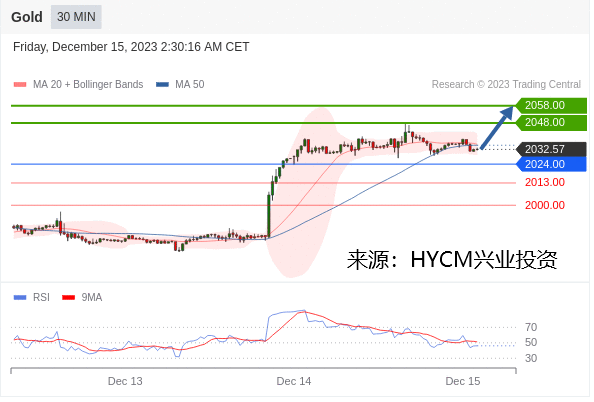
Task: Click the Dec 13 date axis label
Action: [125, 382]
